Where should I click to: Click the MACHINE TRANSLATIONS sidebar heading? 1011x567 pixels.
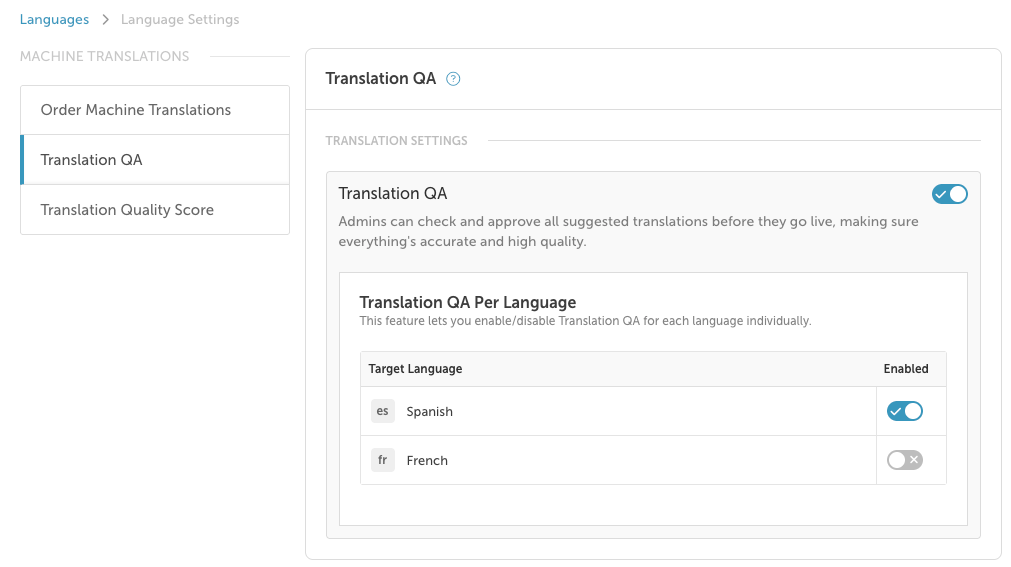(104, 57)
